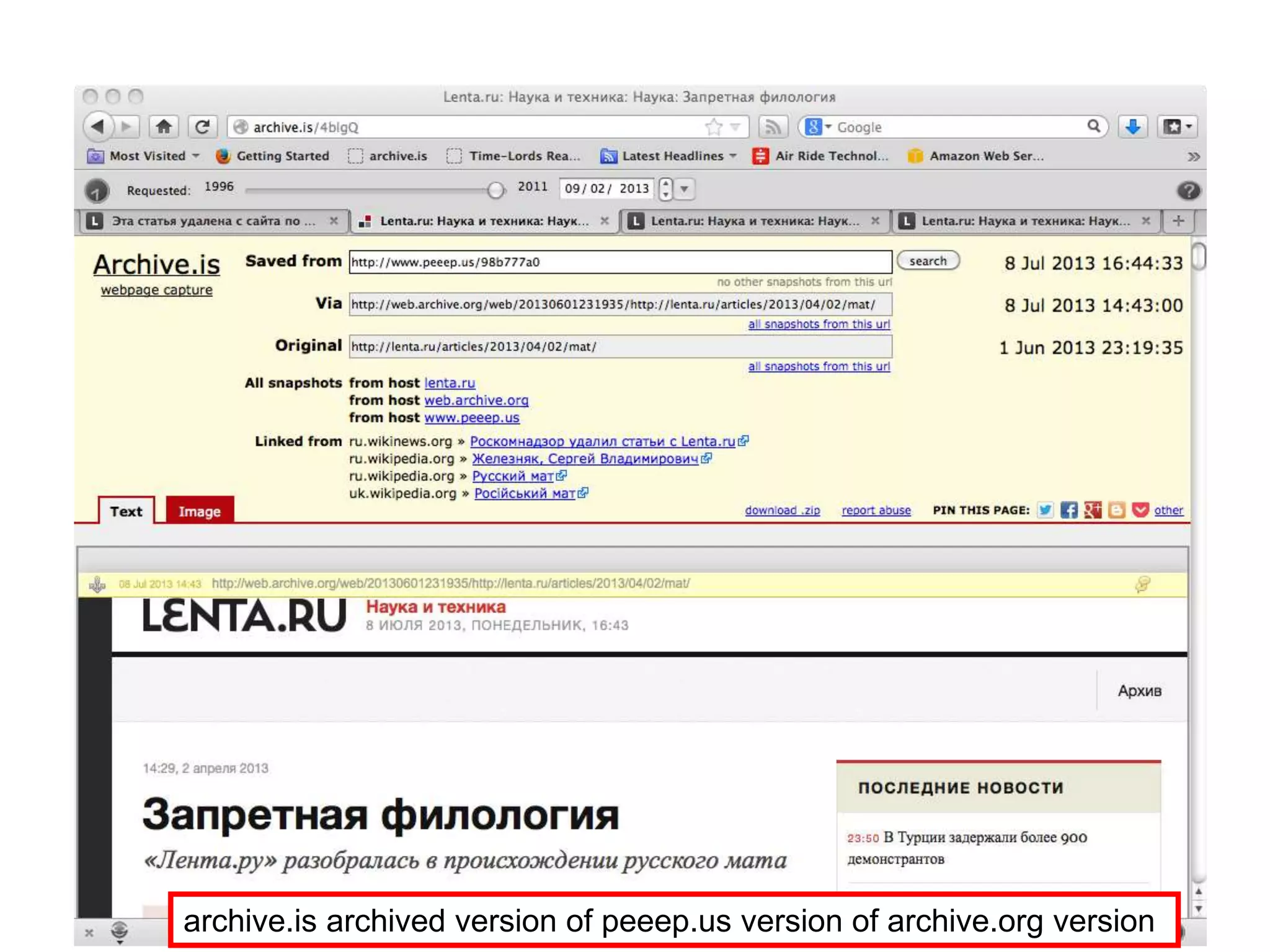Screen dimensions: 1270x952
Task: Open Железняк, Сергей Владимирович link
Action: click(x=585, y=459)
